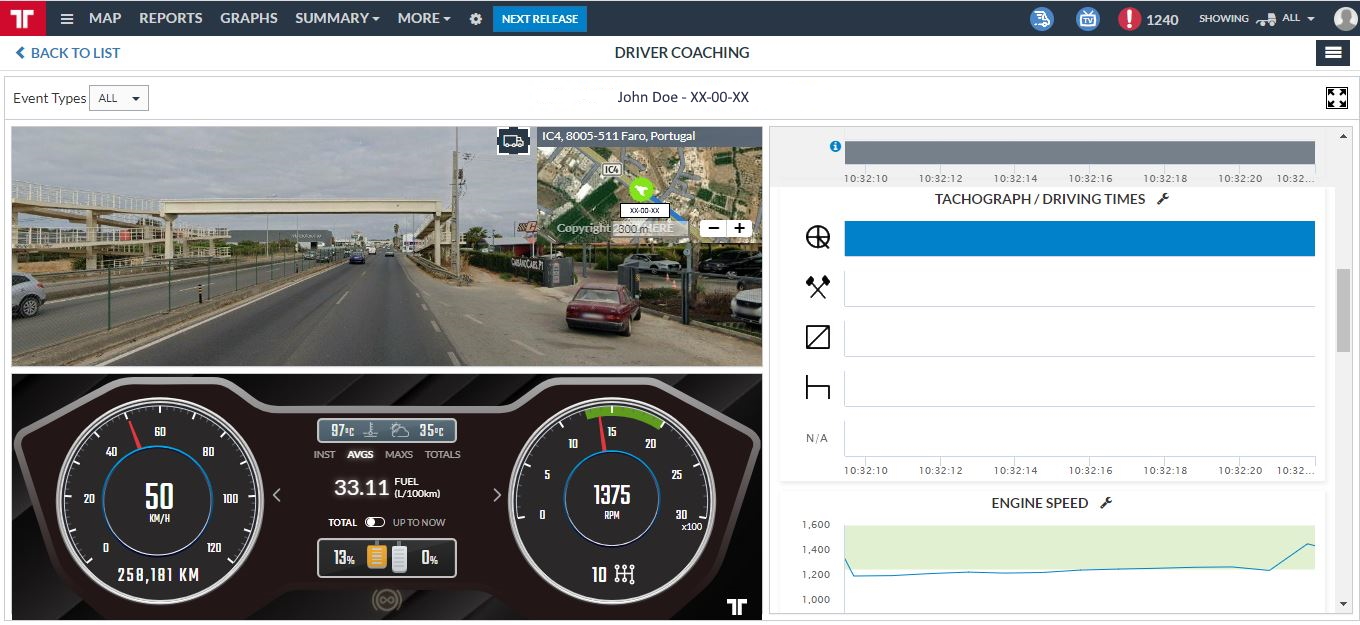Viewport: 1360px width, 625px height.
Task: Expand the SUMMARY dropdown menu
Action: click(x=337, y=19)
